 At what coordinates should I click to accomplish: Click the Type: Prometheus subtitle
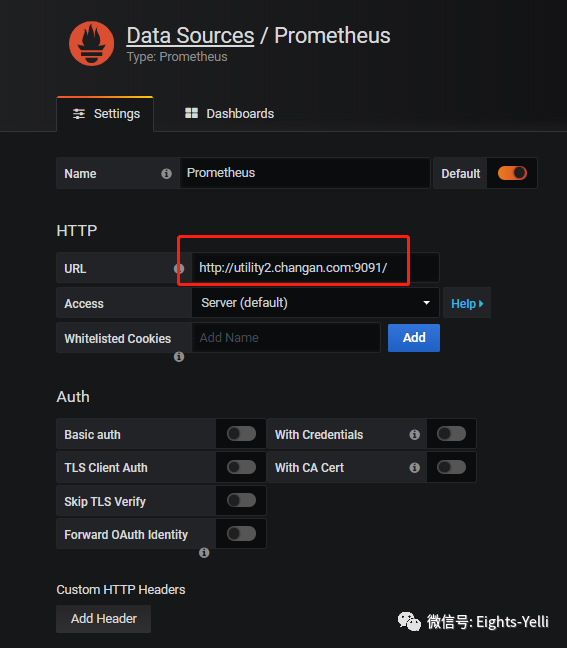point(177,57)
